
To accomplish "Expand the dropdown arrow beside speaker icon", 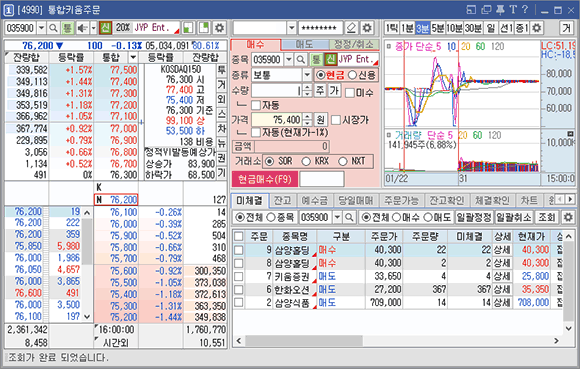I will (94, 28).
